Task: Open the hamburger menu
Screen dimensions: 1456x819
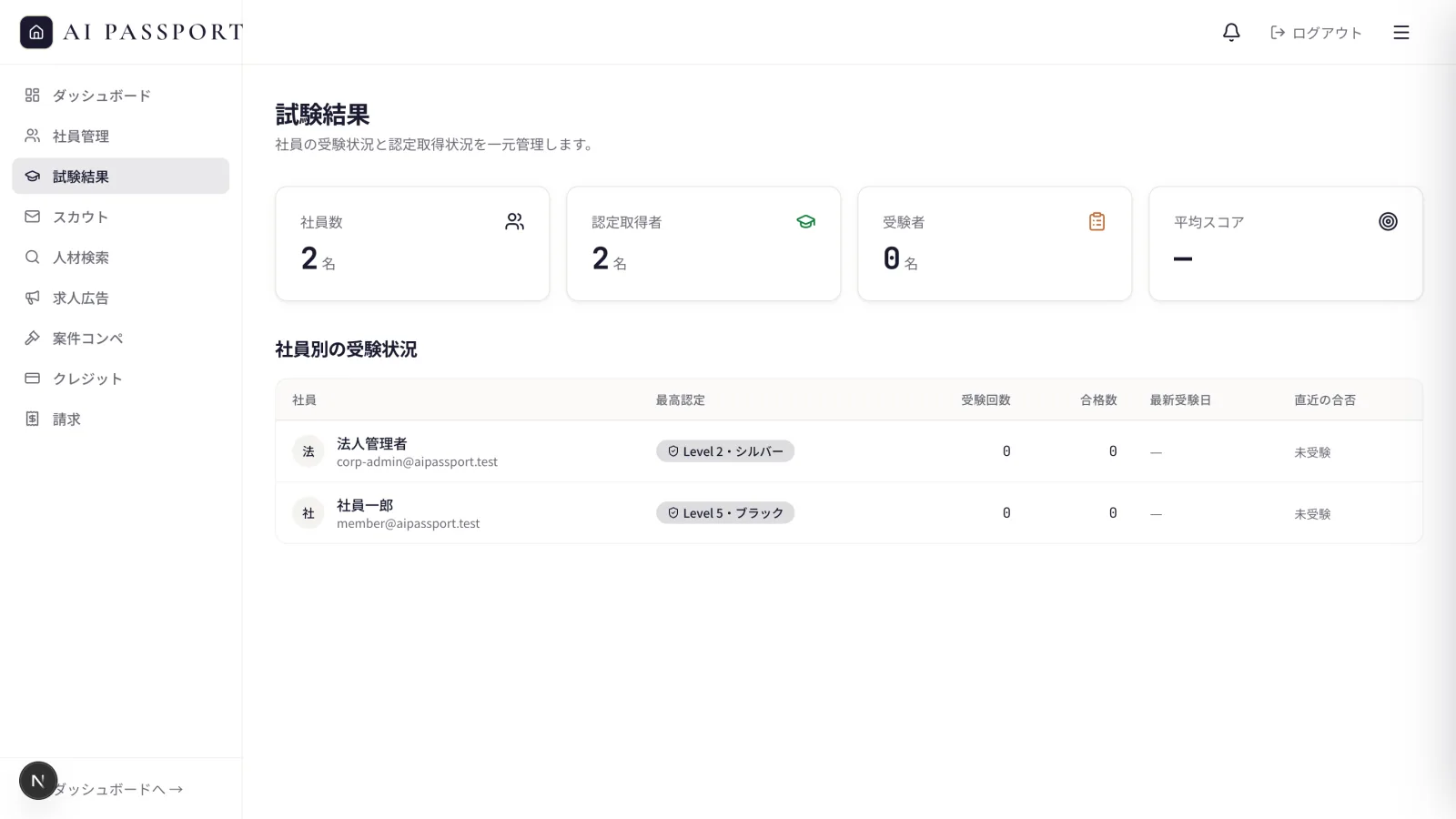Action: (1401, 33)
